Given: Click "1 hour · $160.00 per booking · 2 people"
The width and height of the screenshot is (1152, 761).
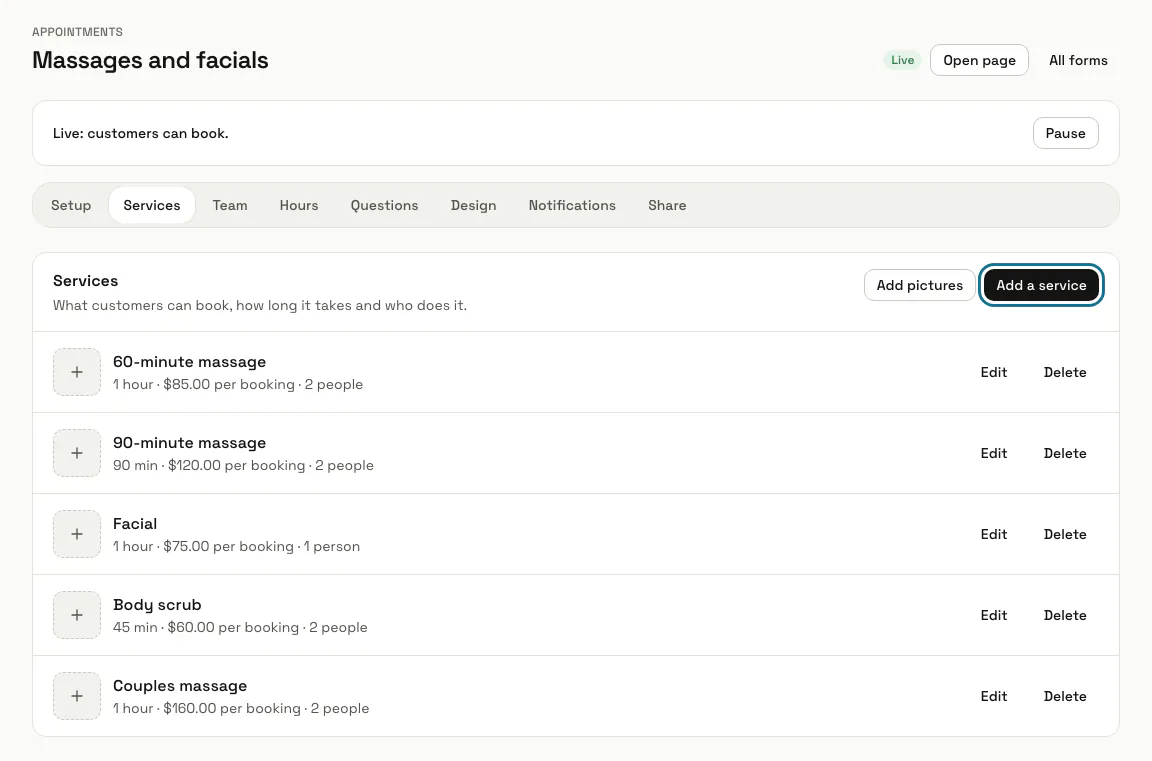Looking at the screenshot, I should click(241, 708).
